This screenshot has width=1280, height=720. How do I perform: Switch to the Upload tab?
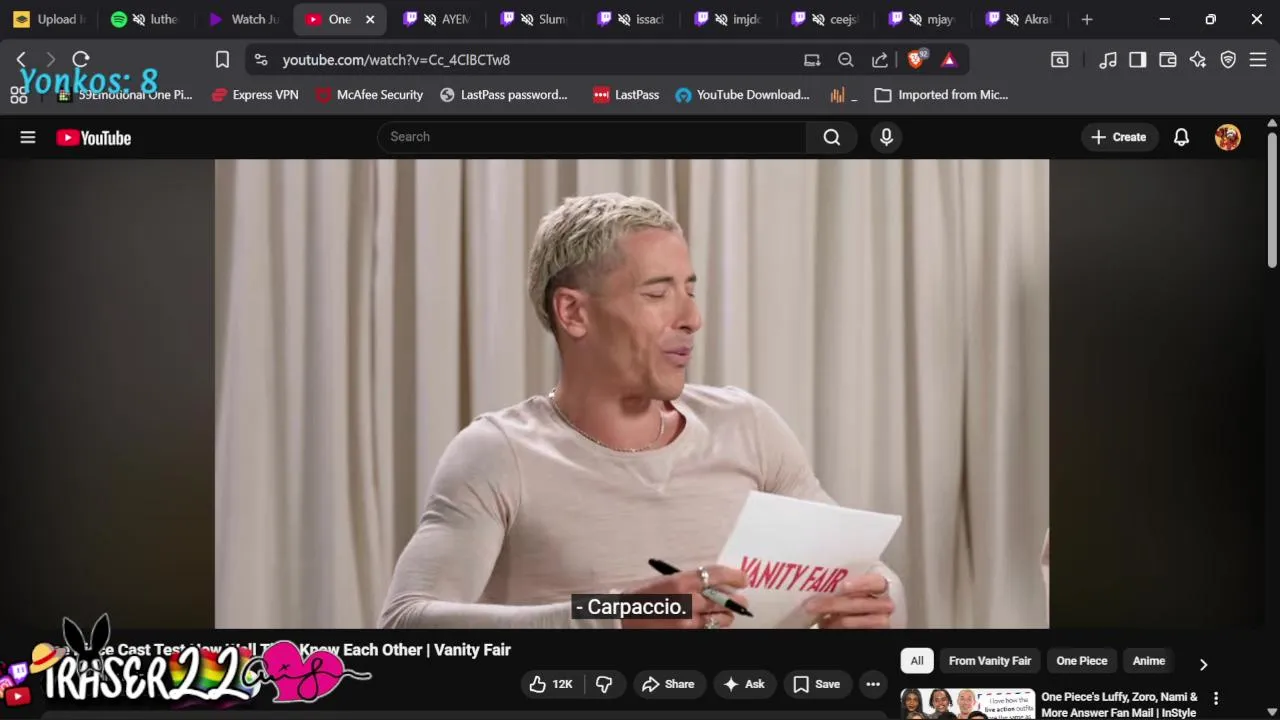tap(48, 19)
